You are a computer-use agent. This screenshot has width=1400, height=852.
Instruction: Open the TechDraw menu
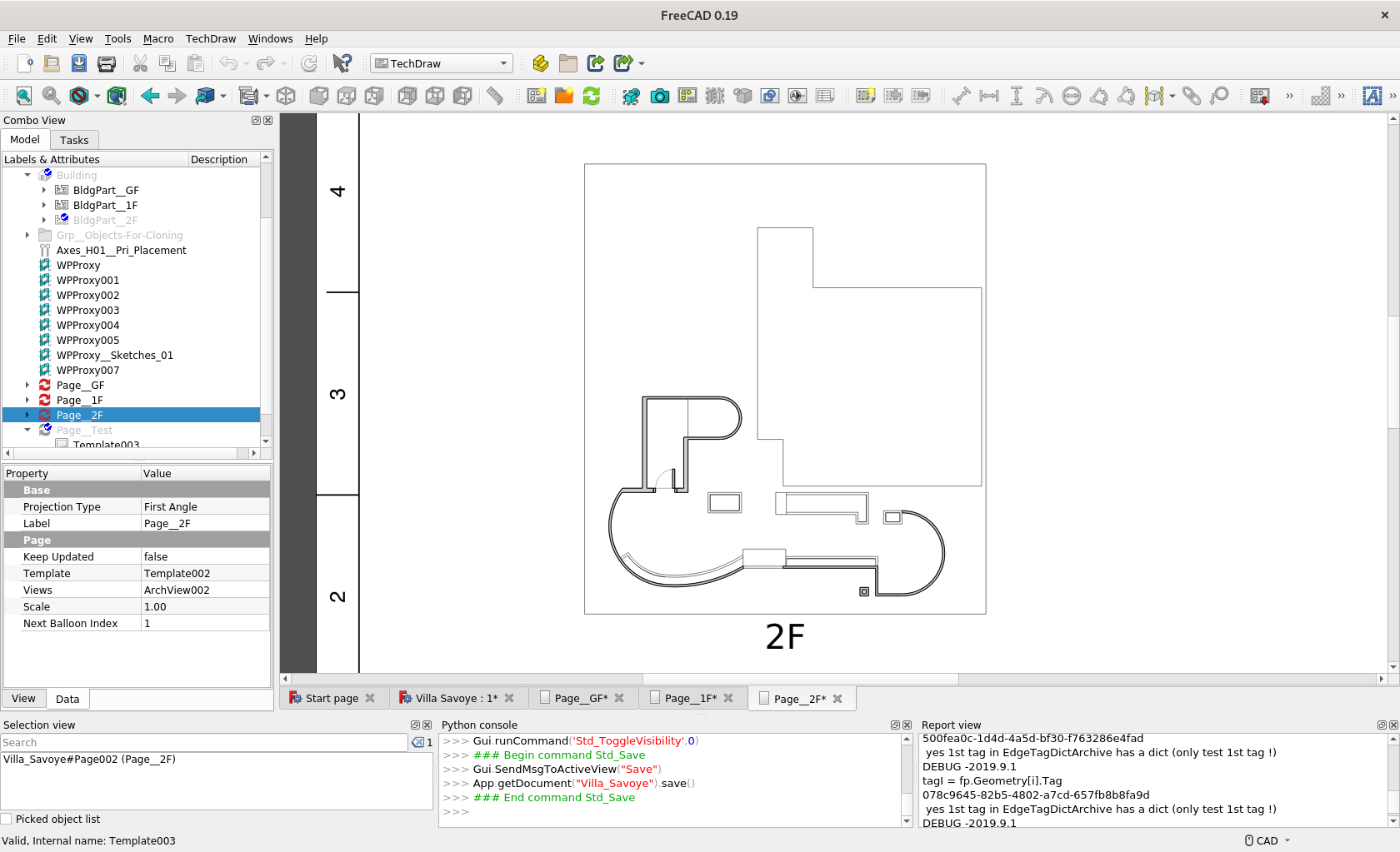[211, 39]
